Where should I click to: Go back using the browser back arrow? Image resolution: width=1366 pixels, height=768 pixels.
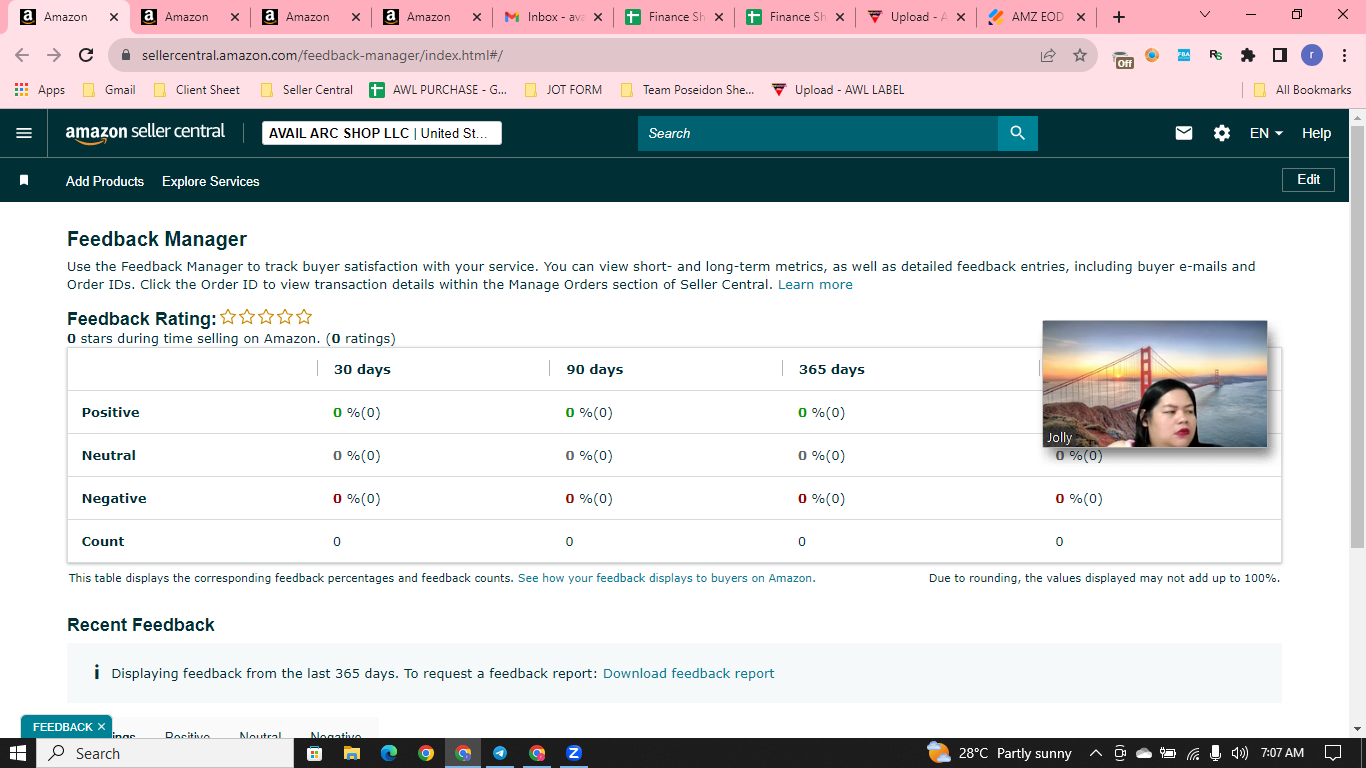coord(22,56)
